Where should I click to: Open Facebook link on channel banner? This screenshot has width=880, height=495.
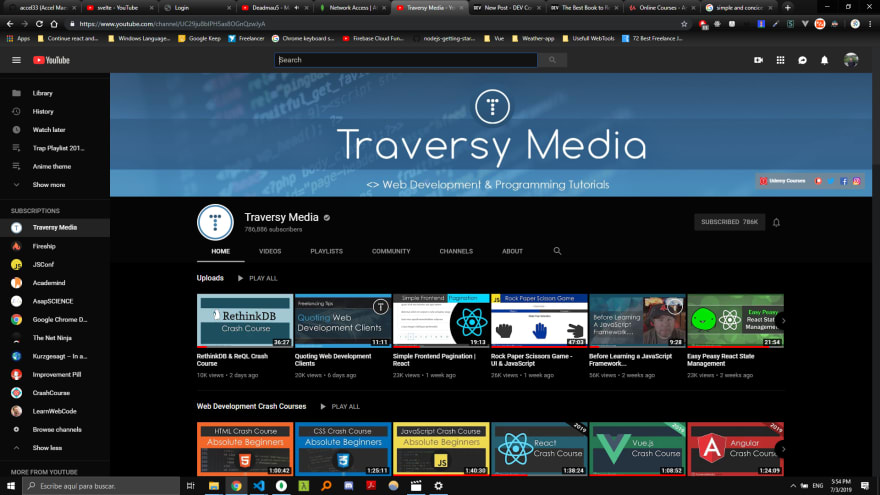(x=844, y=181)
